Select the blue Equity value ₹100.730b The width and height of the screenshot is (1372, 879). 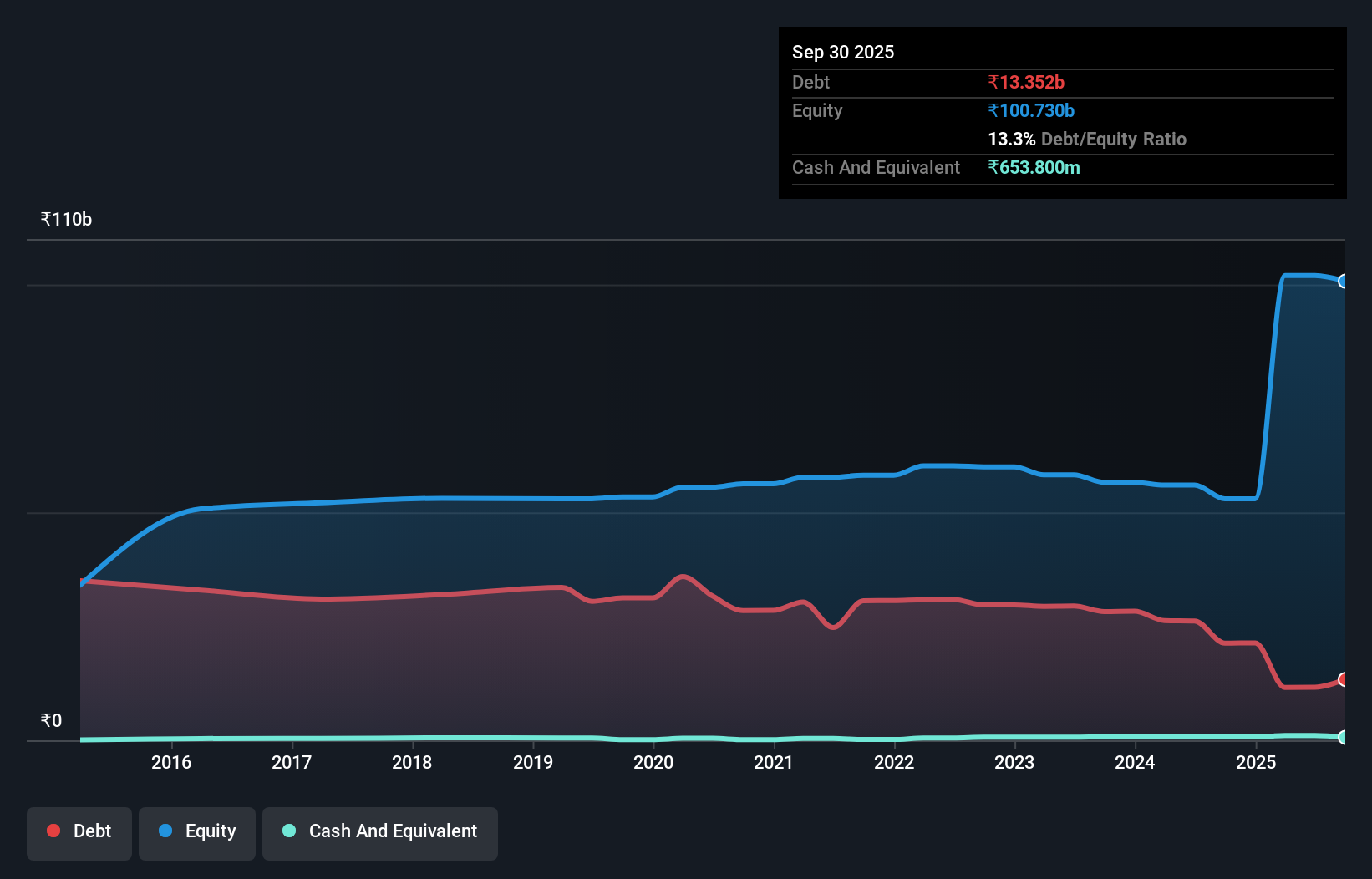click(x=1031, y=110)
